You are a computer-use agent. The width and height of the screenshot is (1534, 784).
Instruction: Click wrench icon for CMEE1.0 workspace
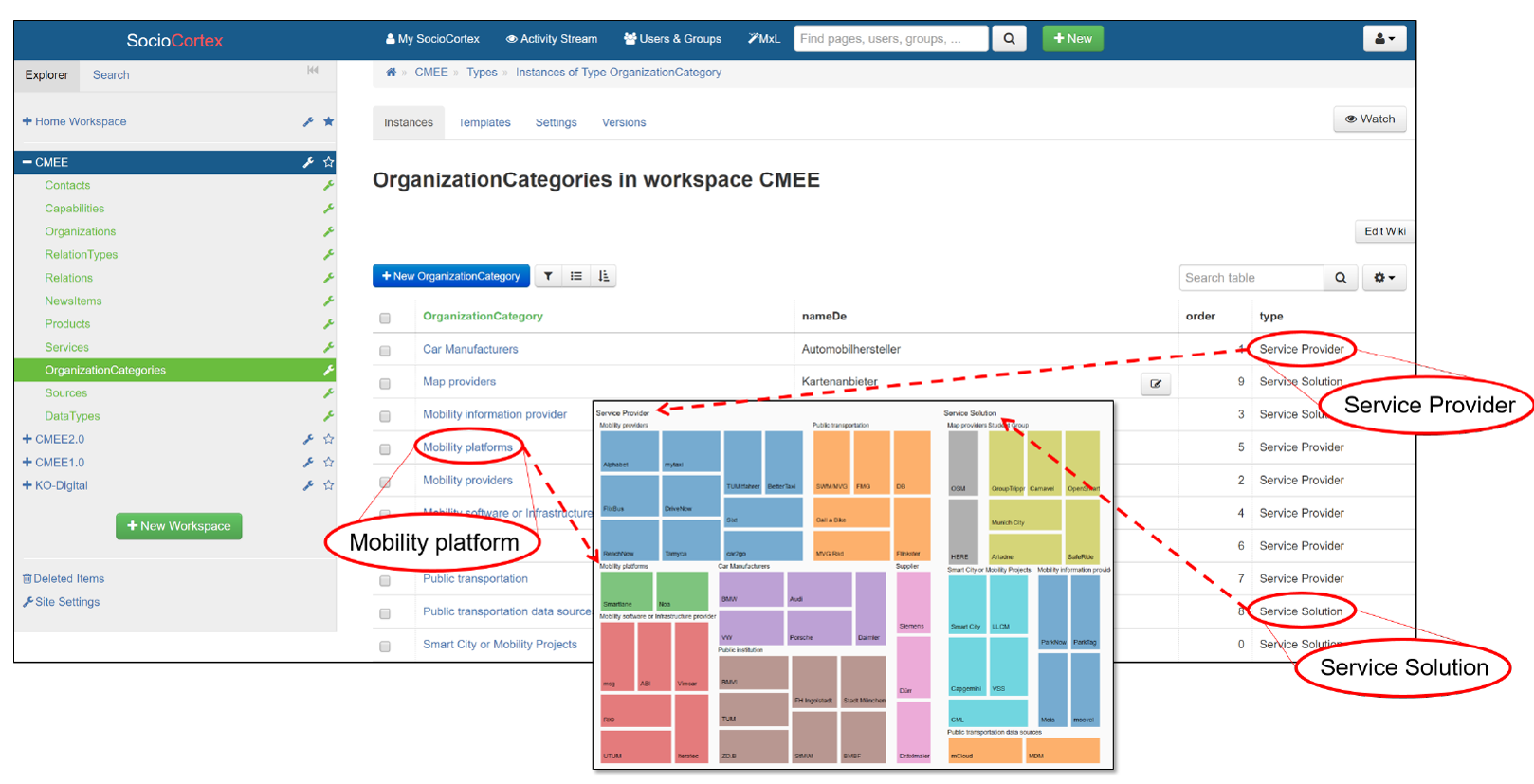point(308,462)
